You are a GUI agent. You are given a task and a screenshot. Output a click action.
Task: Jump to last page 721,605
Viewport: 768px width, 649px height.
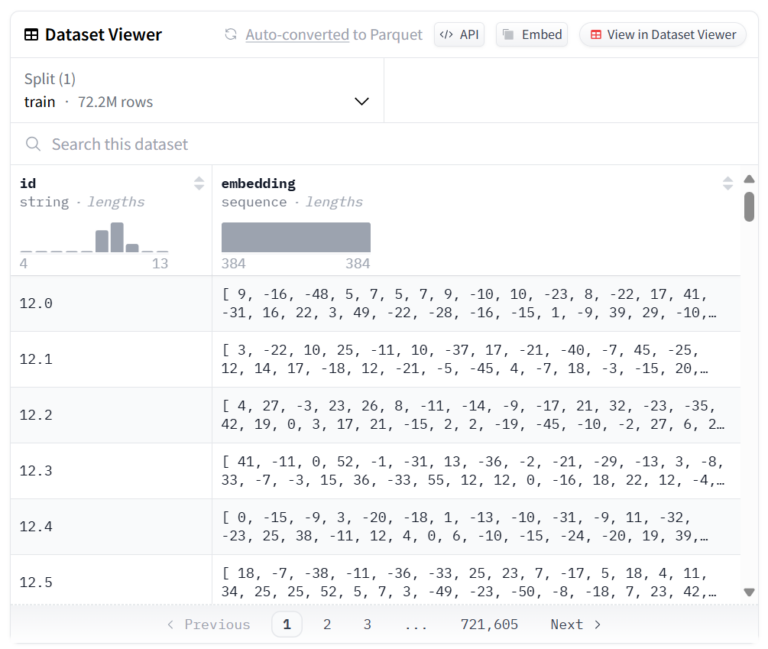tap(489, 624)
